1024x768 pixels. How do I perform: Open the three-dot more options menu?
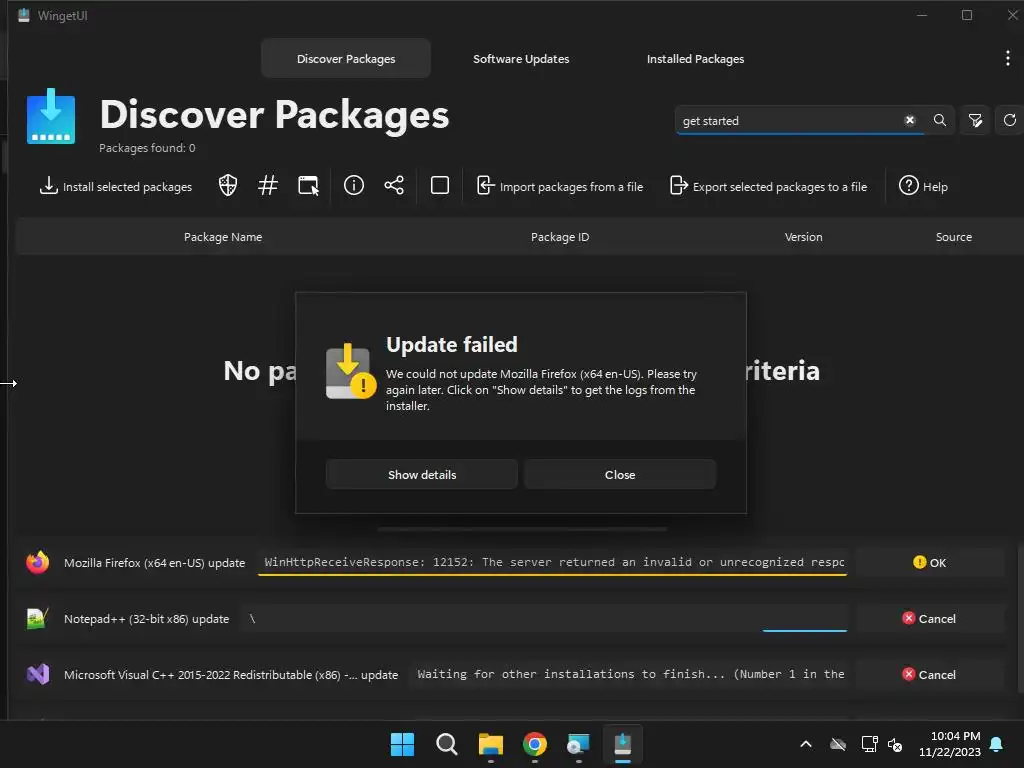[1007, 58]
